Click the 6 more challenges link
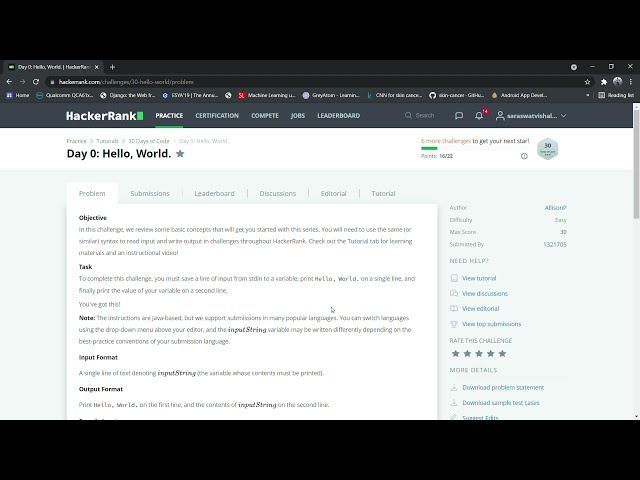The height and width of the screenshot is (480, 640). click(446, 141)
